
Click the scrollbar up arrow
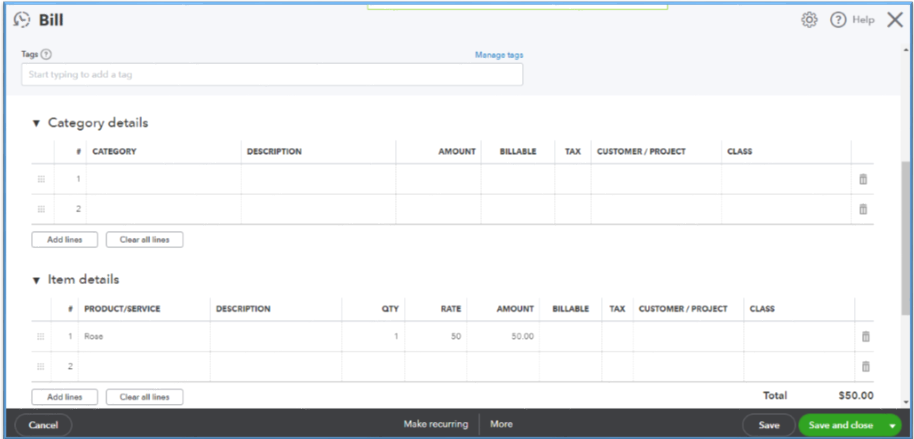(906, 50)
